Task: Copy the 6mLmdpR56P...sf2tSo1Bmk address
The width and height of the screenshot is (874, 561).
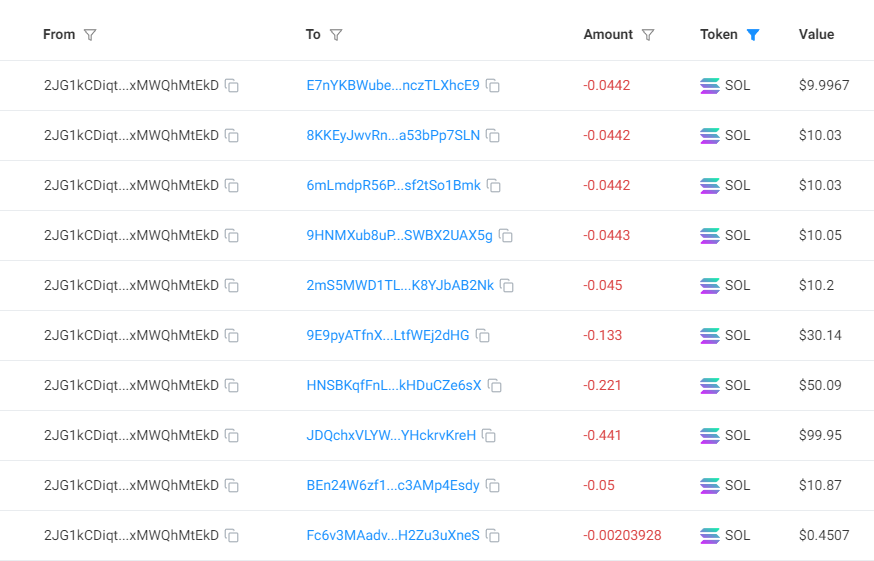Action: click(x=494, y=186)
